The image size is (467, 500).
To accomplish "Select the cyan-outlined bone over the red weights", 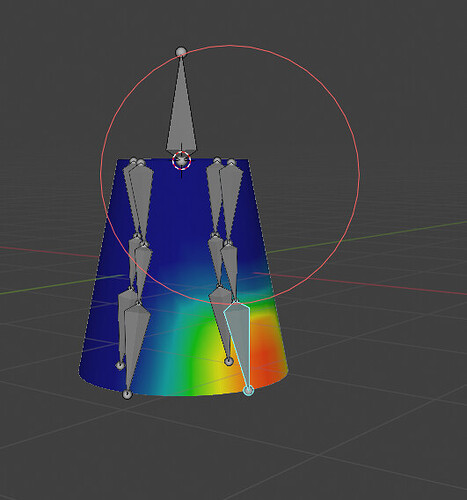I will pos(240,343).
